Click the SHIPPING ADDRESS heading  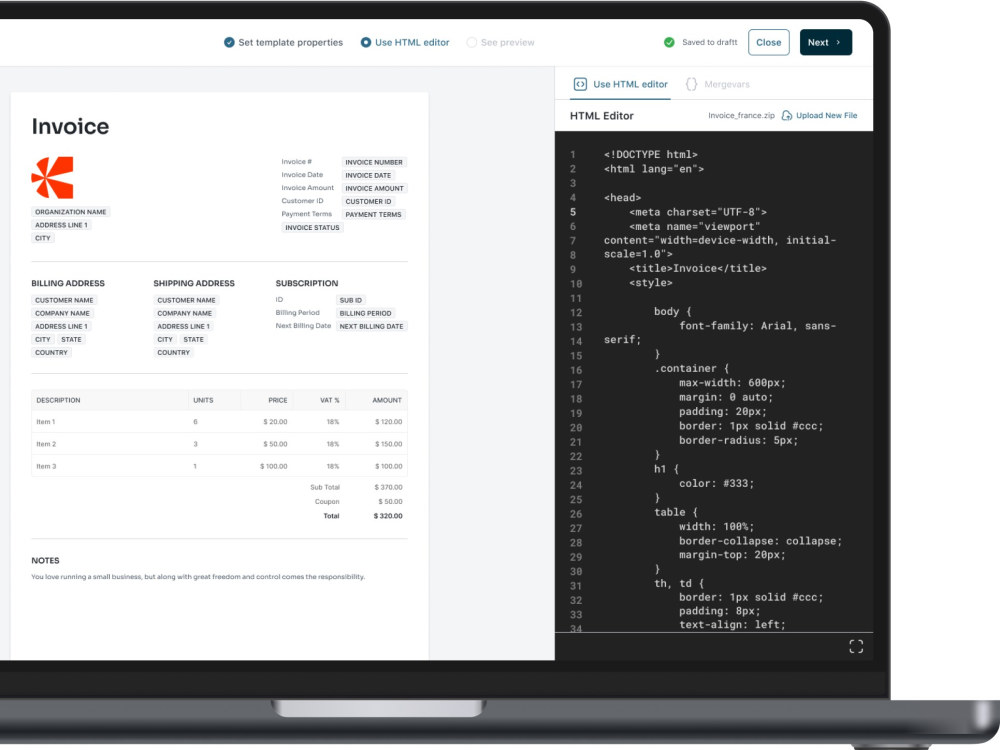click(x=194, y=283)
